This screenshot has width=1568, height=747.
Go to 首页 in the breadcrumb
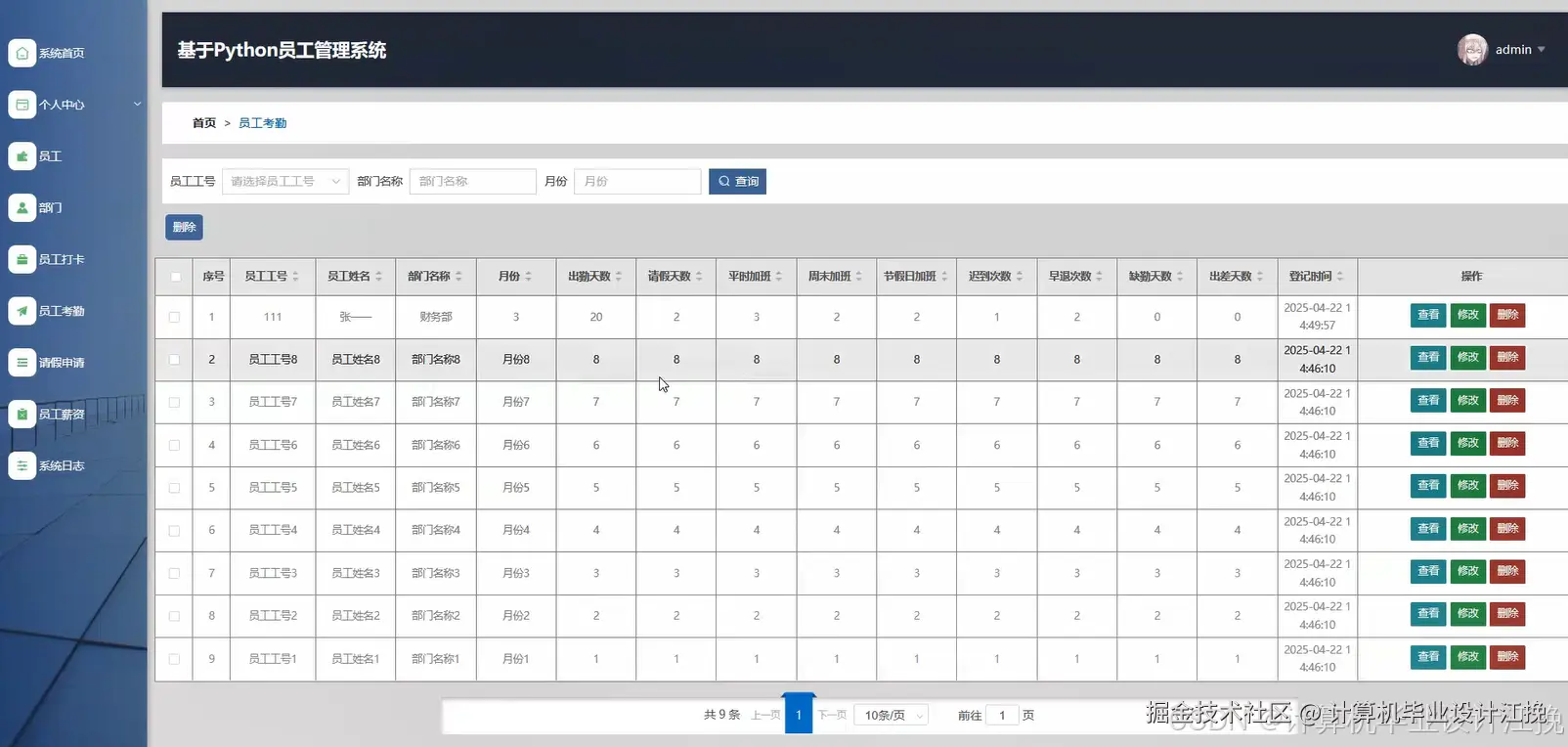(x=204, y=123)
